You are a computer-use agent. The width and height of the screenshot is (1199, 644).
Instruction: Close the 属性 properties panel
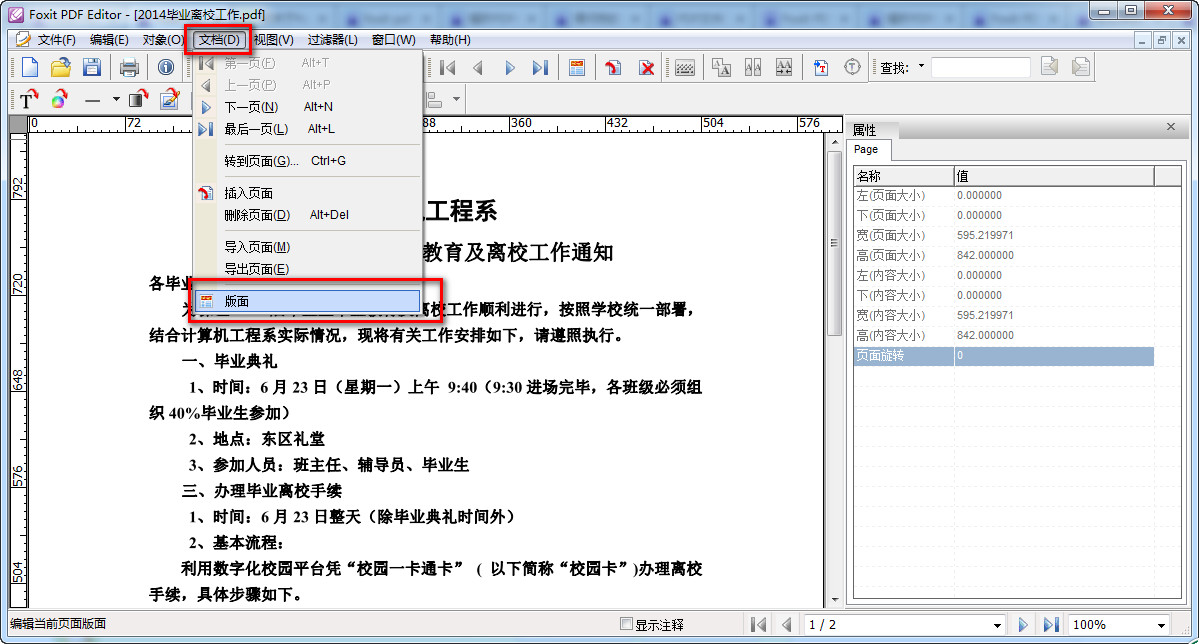pos(1170,128)
